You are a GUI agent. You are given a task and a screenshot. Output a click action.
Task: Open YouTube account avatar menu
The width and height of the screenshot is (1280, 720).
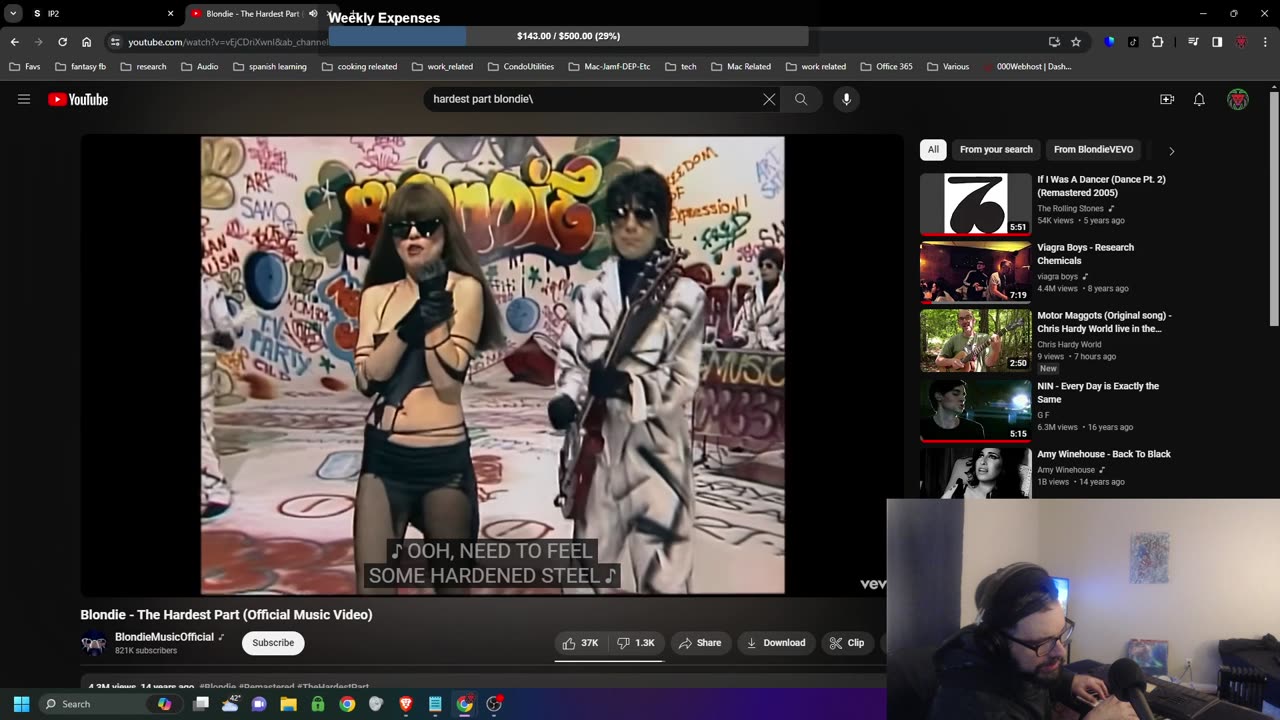point(1238,99)
